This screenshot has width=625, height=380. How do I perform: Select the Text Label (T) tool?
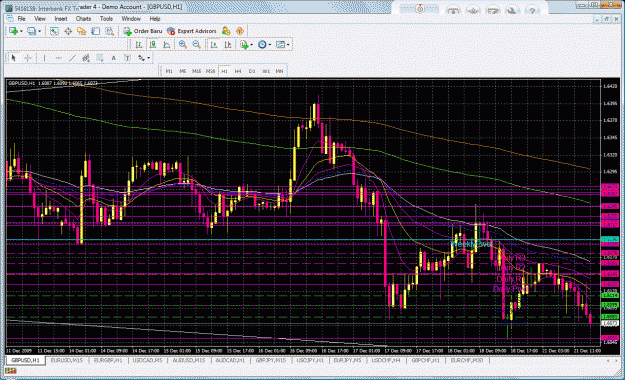(127, 58)
